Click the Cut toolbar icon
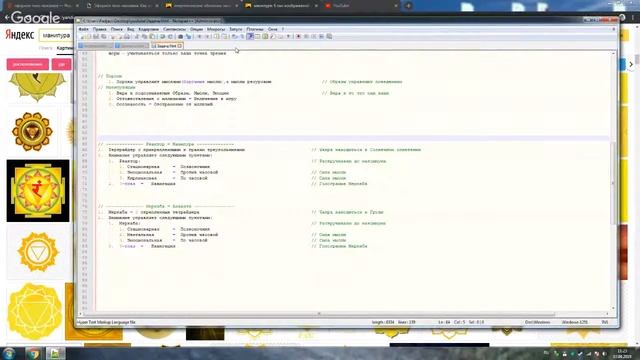Viewport: 640px width, 360px height. [136, 37]
